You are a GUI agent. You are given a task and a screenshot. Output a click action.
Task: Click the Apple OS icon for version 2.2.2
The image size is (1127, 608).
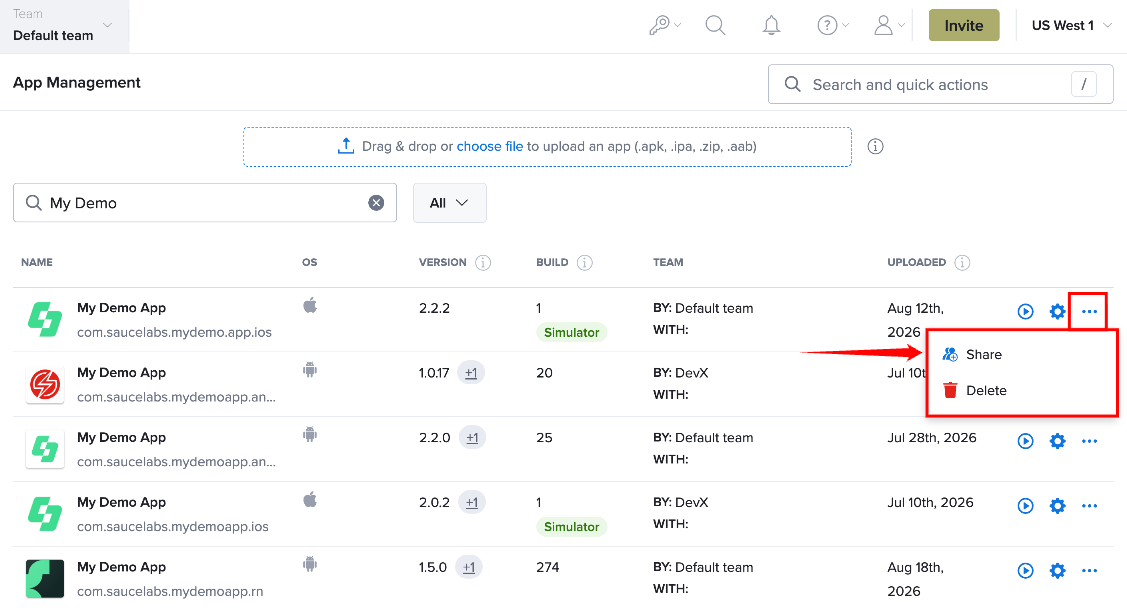point(310,305)
